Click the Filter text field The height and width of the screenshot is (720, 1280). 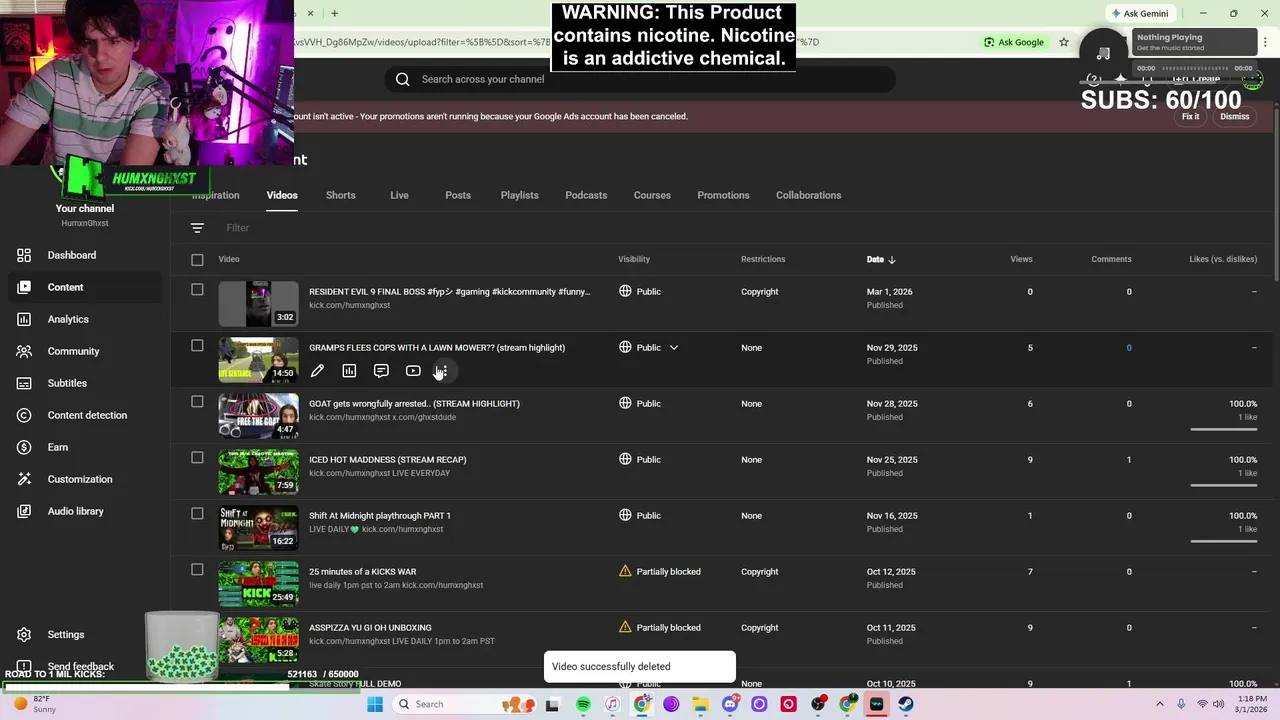(238, 228)
